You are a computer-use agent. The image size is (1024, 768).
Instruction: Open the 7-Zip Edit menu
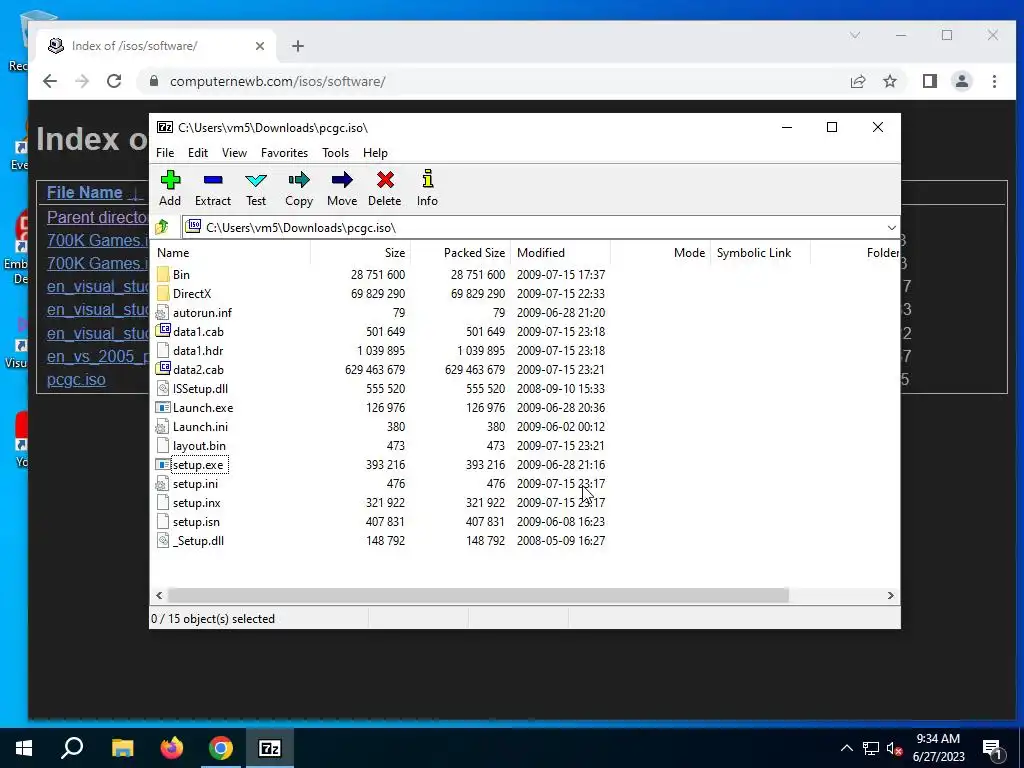[x=198, y=153]
